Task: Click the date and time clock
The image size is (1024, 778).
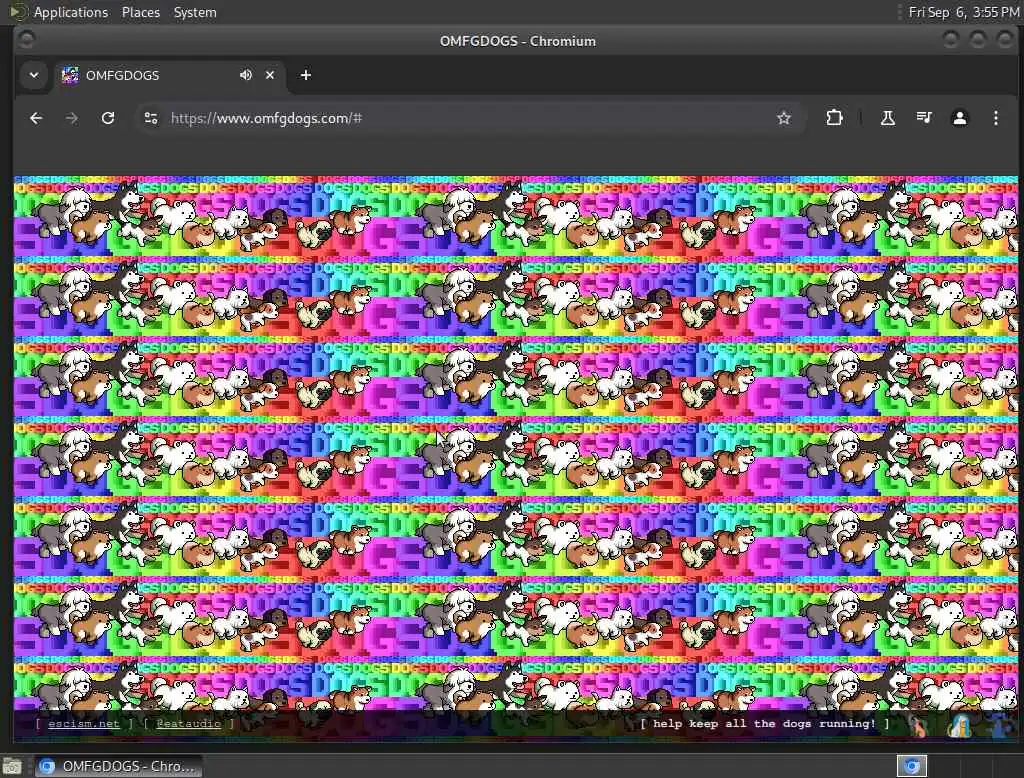Action: 963,12
